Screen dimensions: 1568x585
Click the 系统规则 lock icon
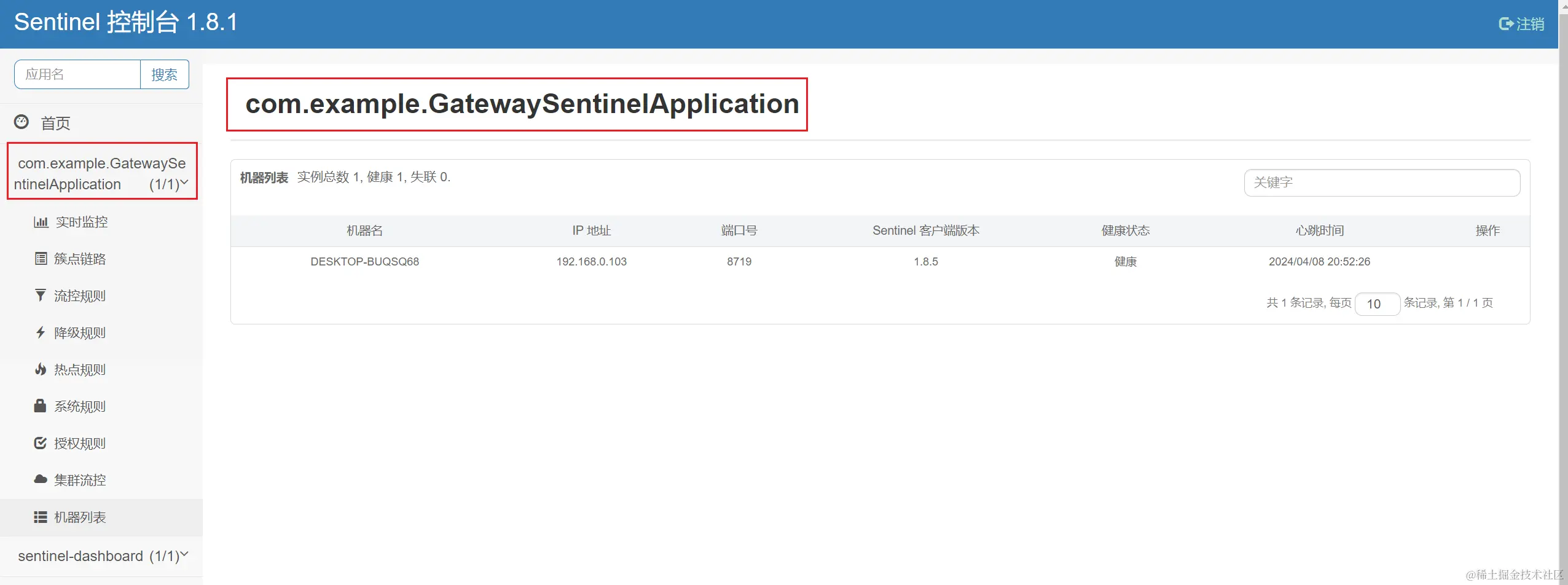(40, 406)
